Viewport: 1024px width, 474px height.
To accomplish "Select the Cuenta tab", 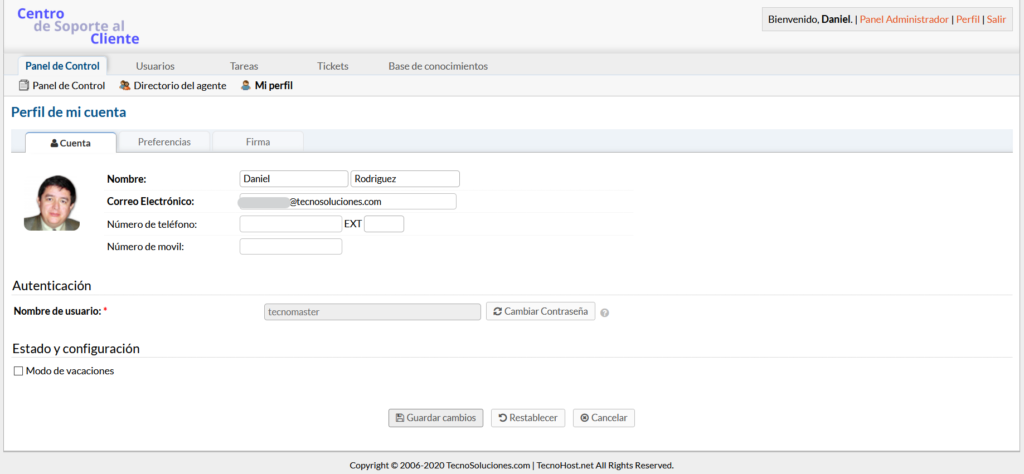I will pyautogui.click(x=70, y=142).
